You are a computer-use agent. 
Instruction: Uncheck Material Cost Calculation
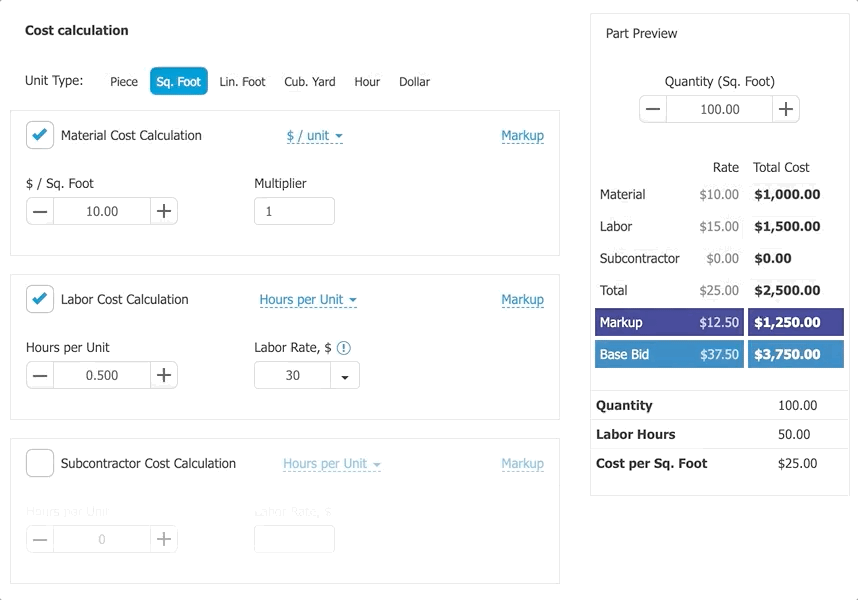pos(40,135)
